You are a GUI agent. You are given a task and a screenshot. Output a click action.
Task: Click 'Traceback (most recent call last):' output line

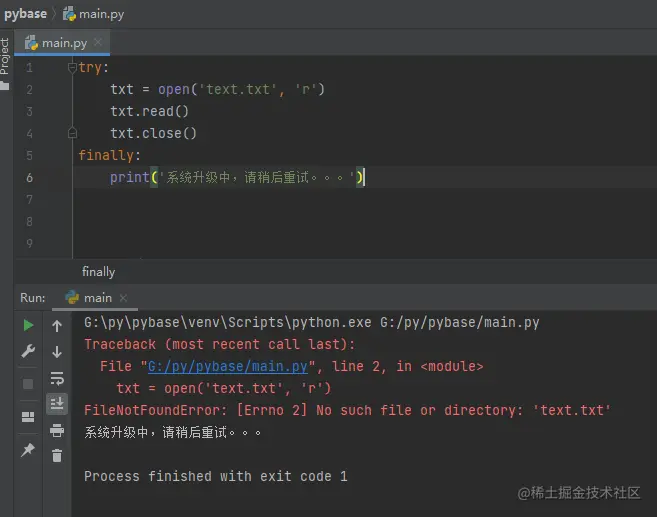[220, 344]
